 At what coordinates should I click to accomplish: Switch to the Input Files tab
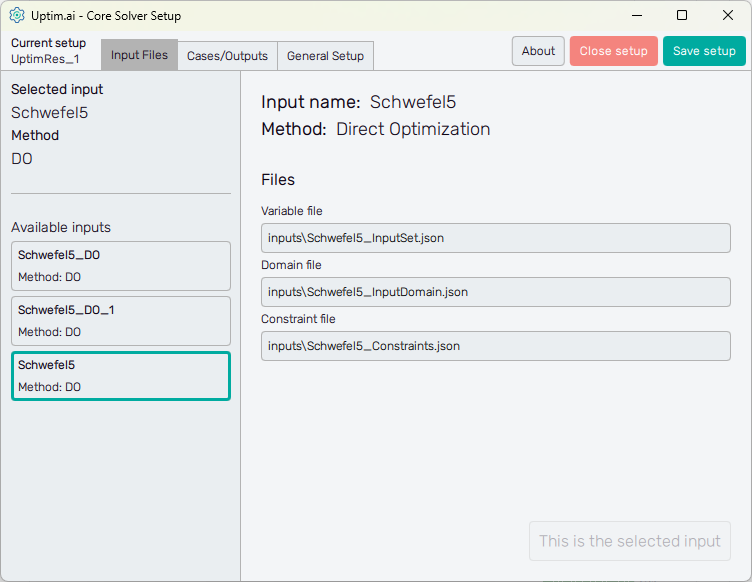[139, 55]
